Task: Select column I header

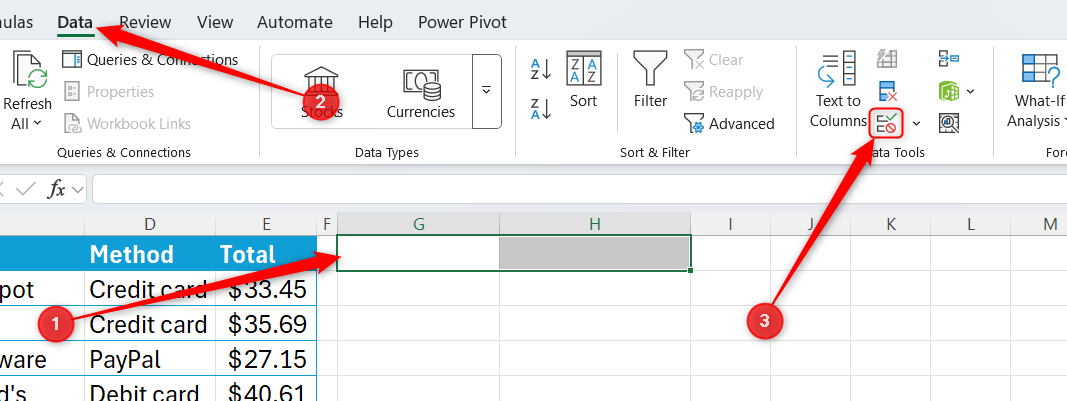Action: (730, 224)
